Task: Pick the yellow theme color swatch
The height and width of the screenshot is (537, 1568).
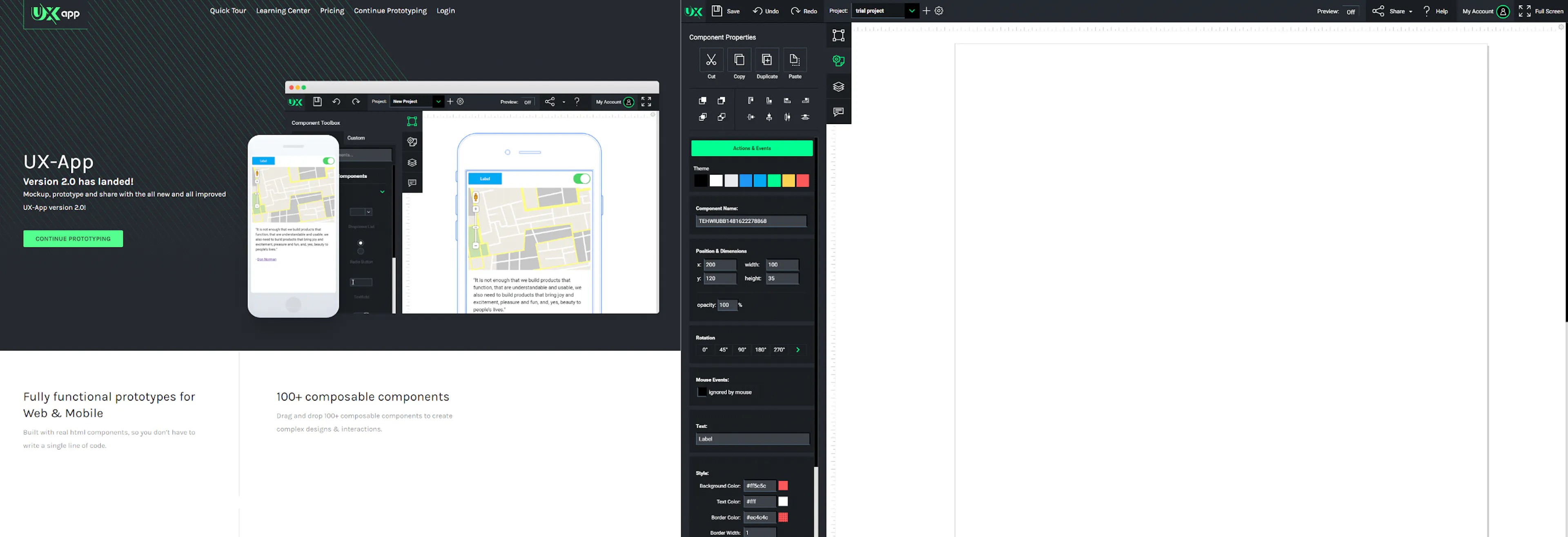Action: coord(788,181)
